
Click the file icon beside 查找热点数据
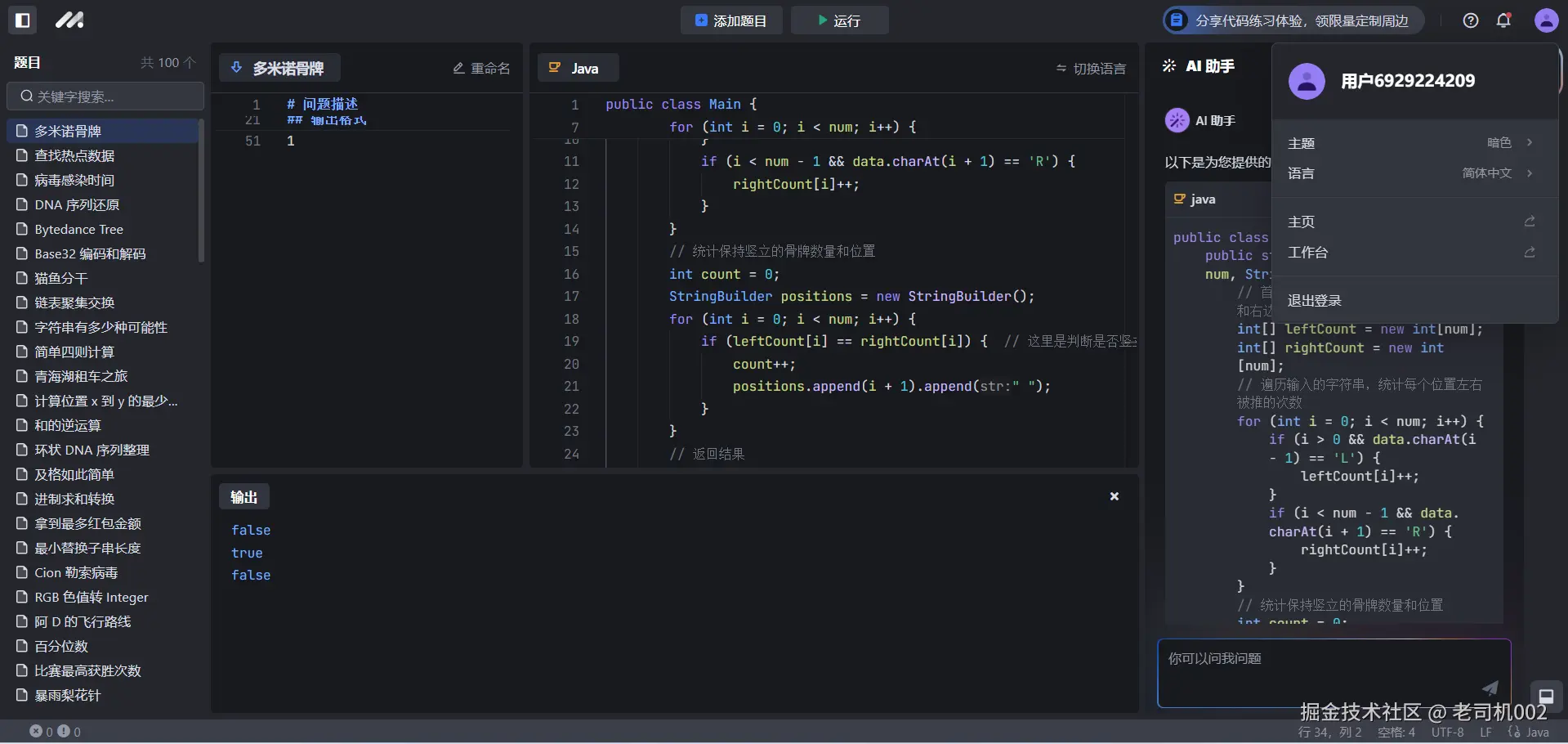(x=22, y=155)
